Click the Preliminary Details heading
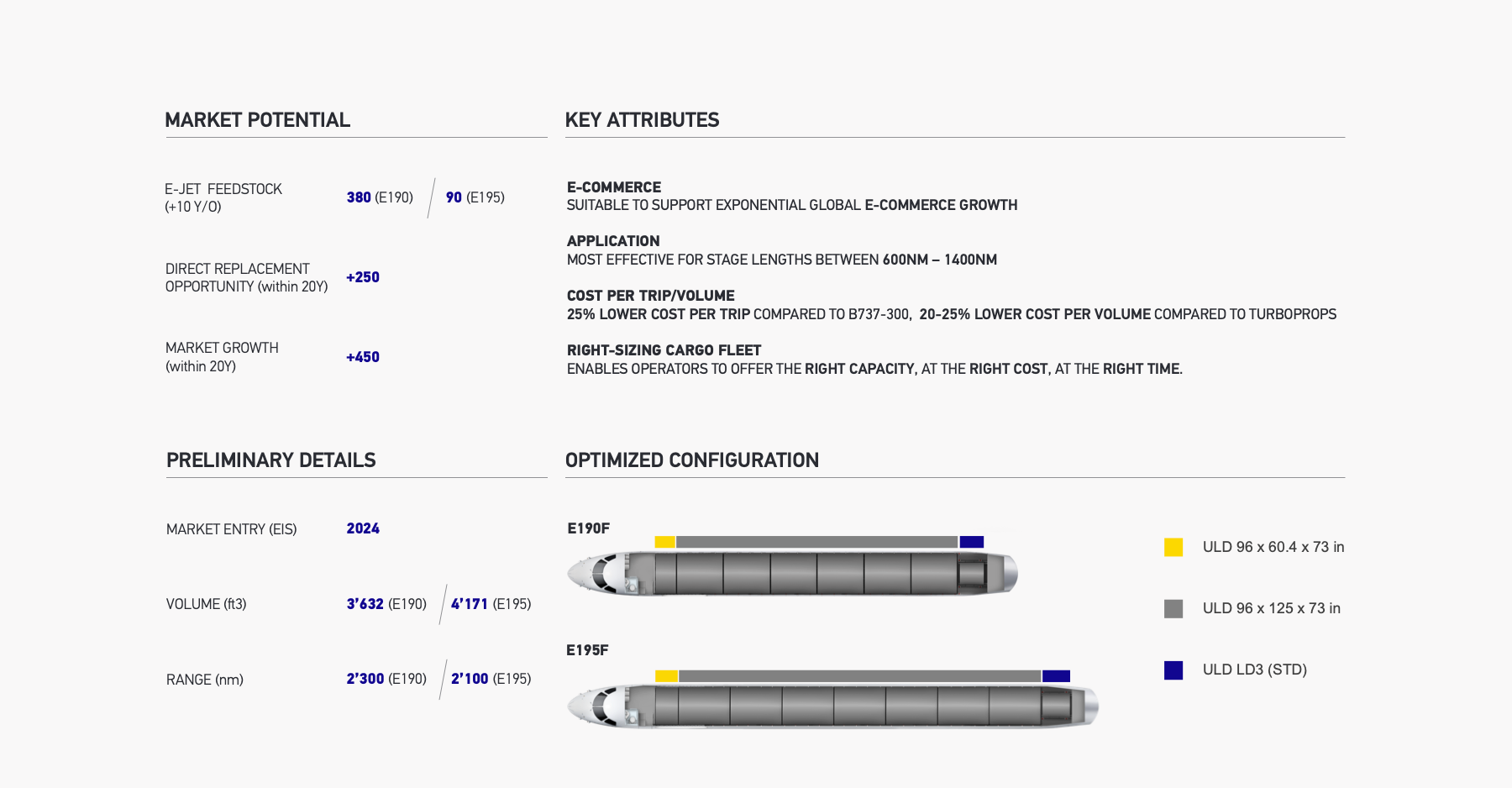The height and width of the screenshot is (788, 1512). tap(270, 460)
